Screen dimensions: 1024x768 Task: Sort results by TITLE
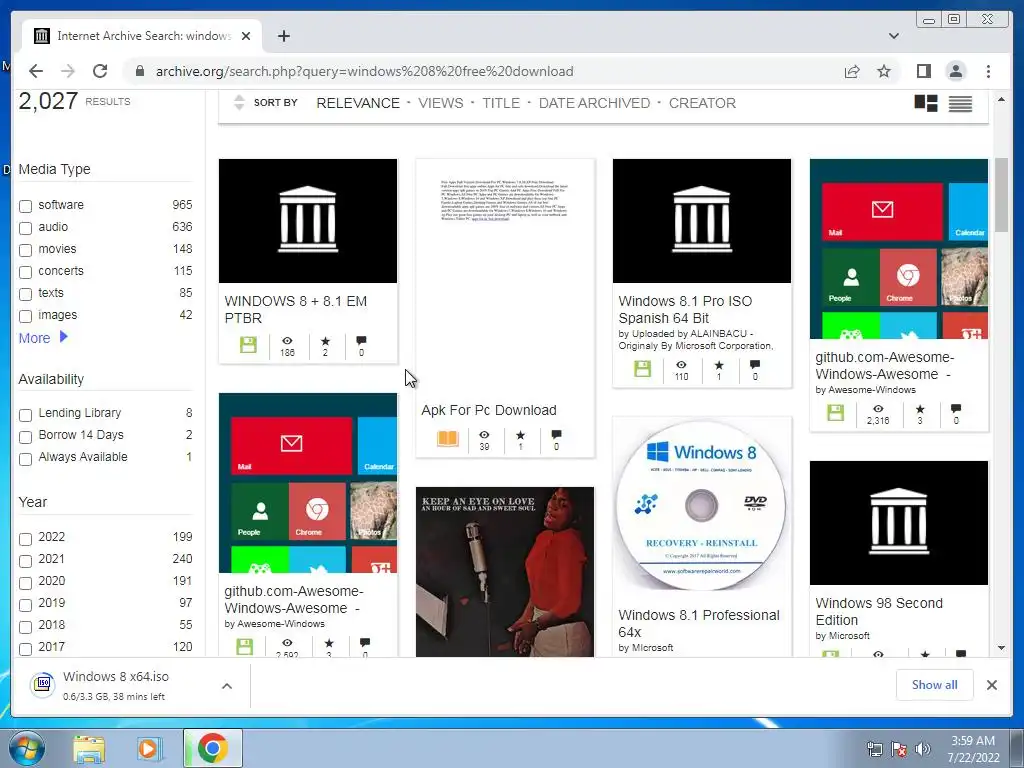pos(501,103)
